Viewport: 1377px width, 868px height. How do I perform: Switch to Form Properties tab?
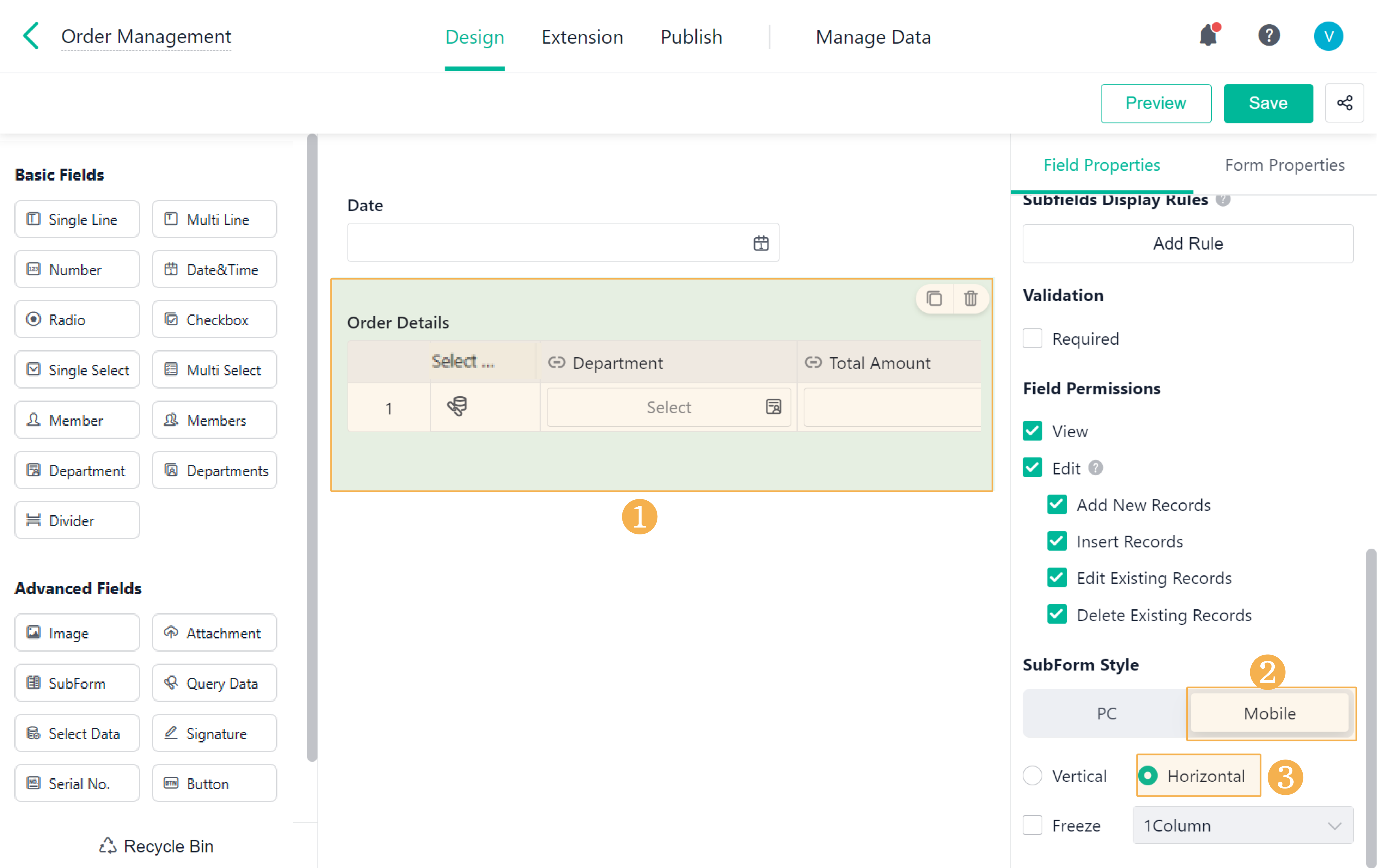pos(1284,165)
